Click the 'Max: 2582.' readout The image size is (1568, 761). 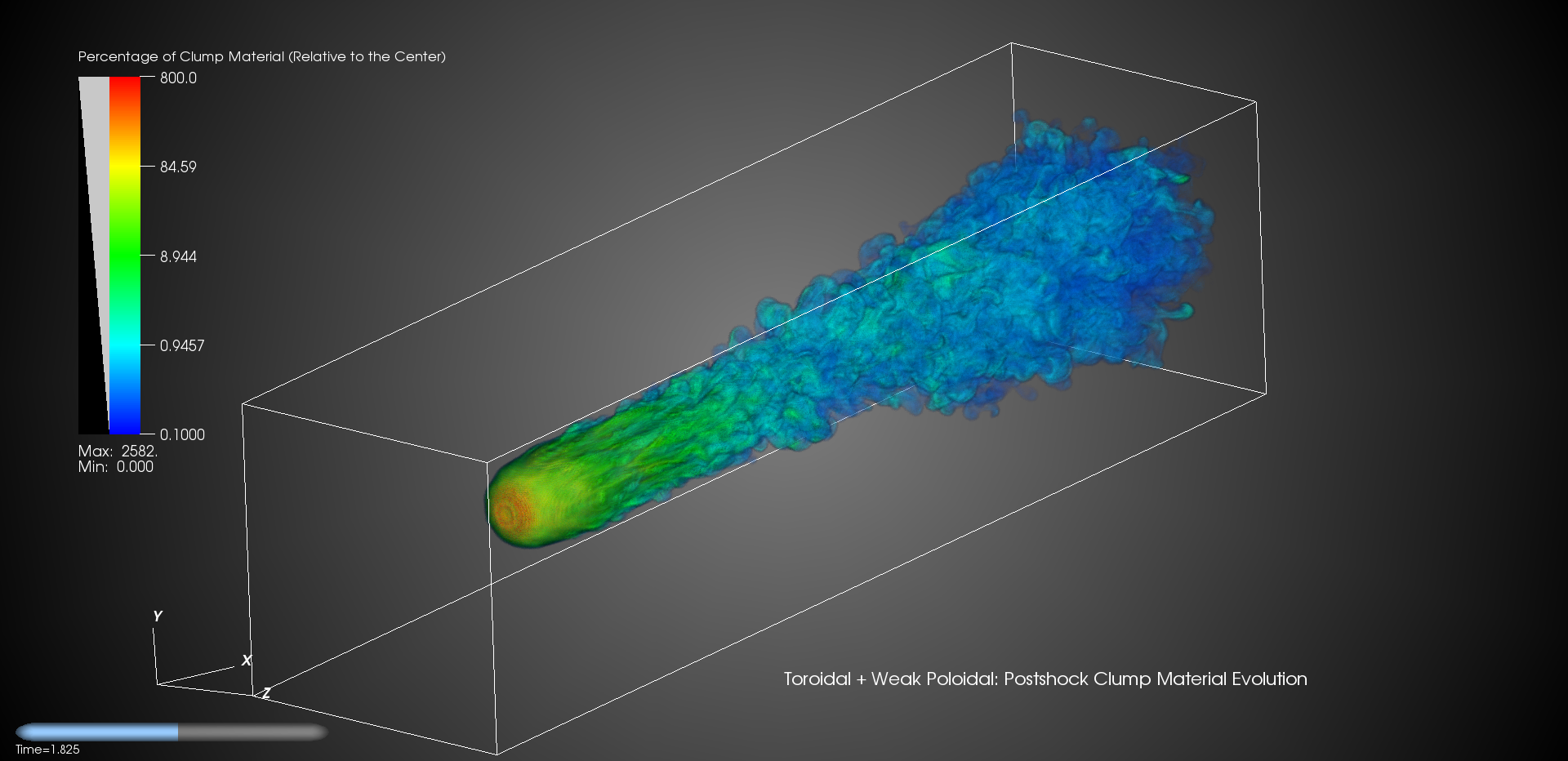pos(118,451)
